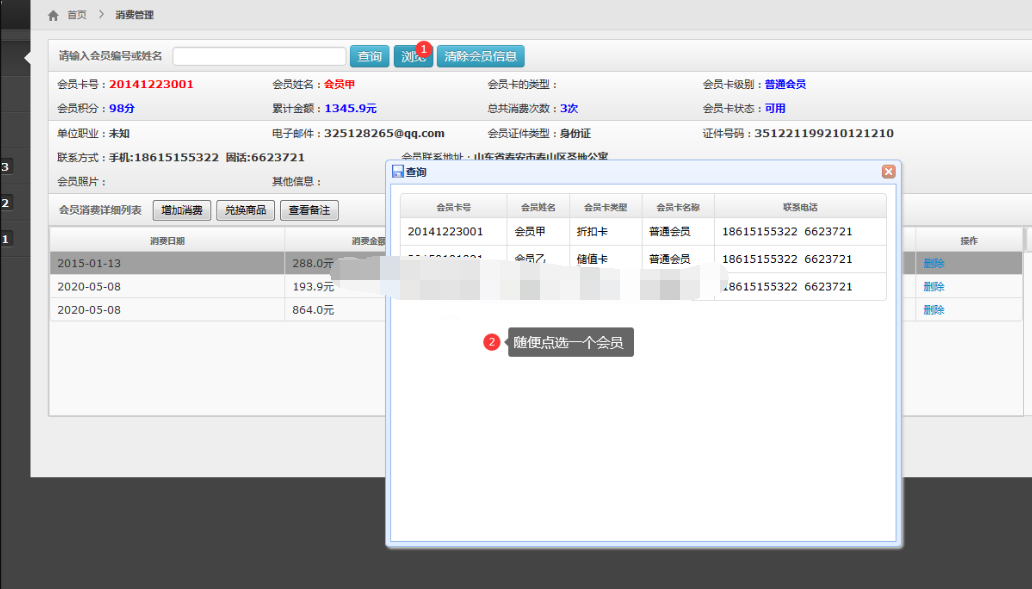Click the 查看备注 button
The image size is (1032, 589).
pyautogui.click(x=309, y=211)
